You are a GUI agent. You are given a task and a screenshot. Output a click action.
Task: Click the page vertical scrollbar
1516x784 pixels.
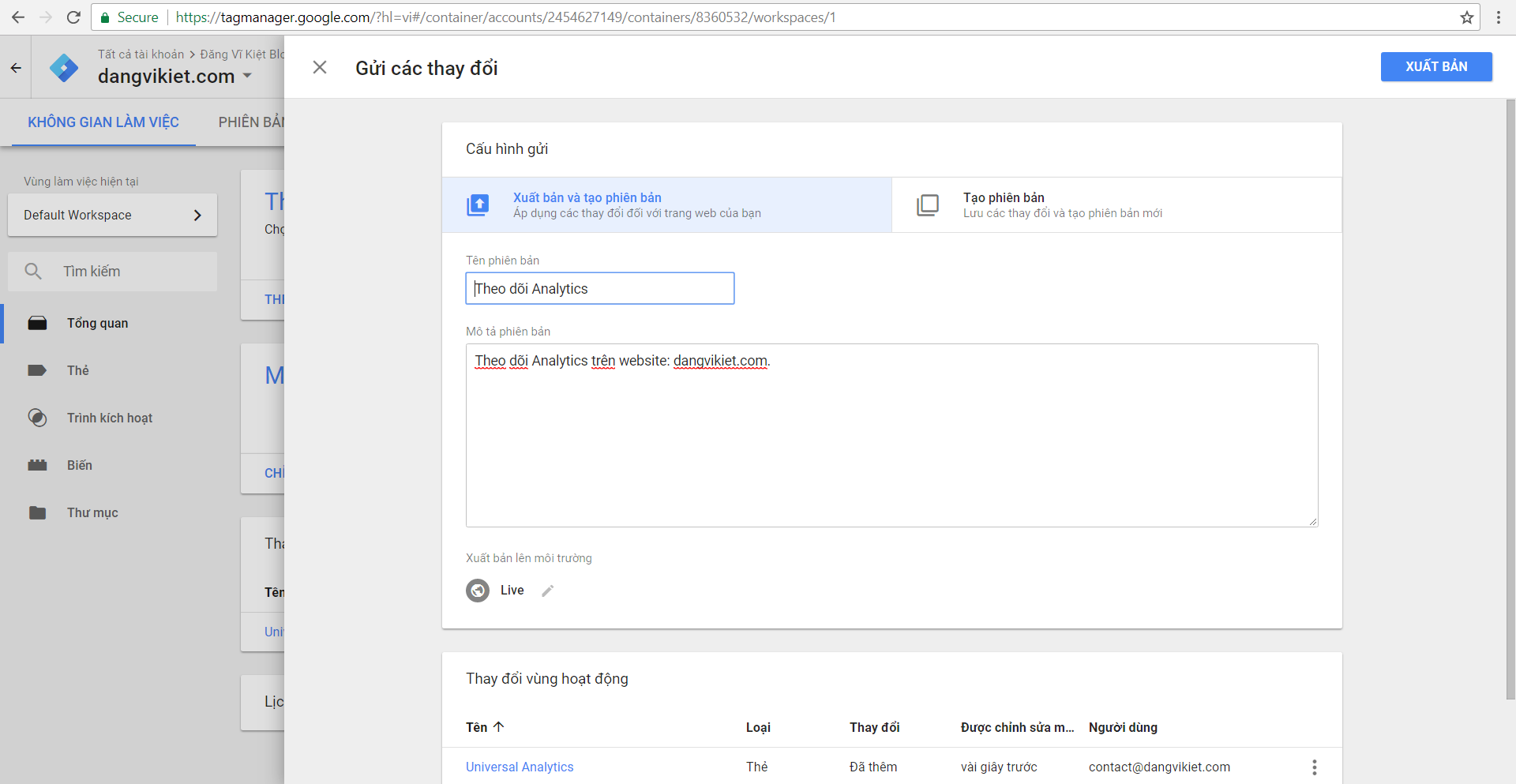(1510, 399)
